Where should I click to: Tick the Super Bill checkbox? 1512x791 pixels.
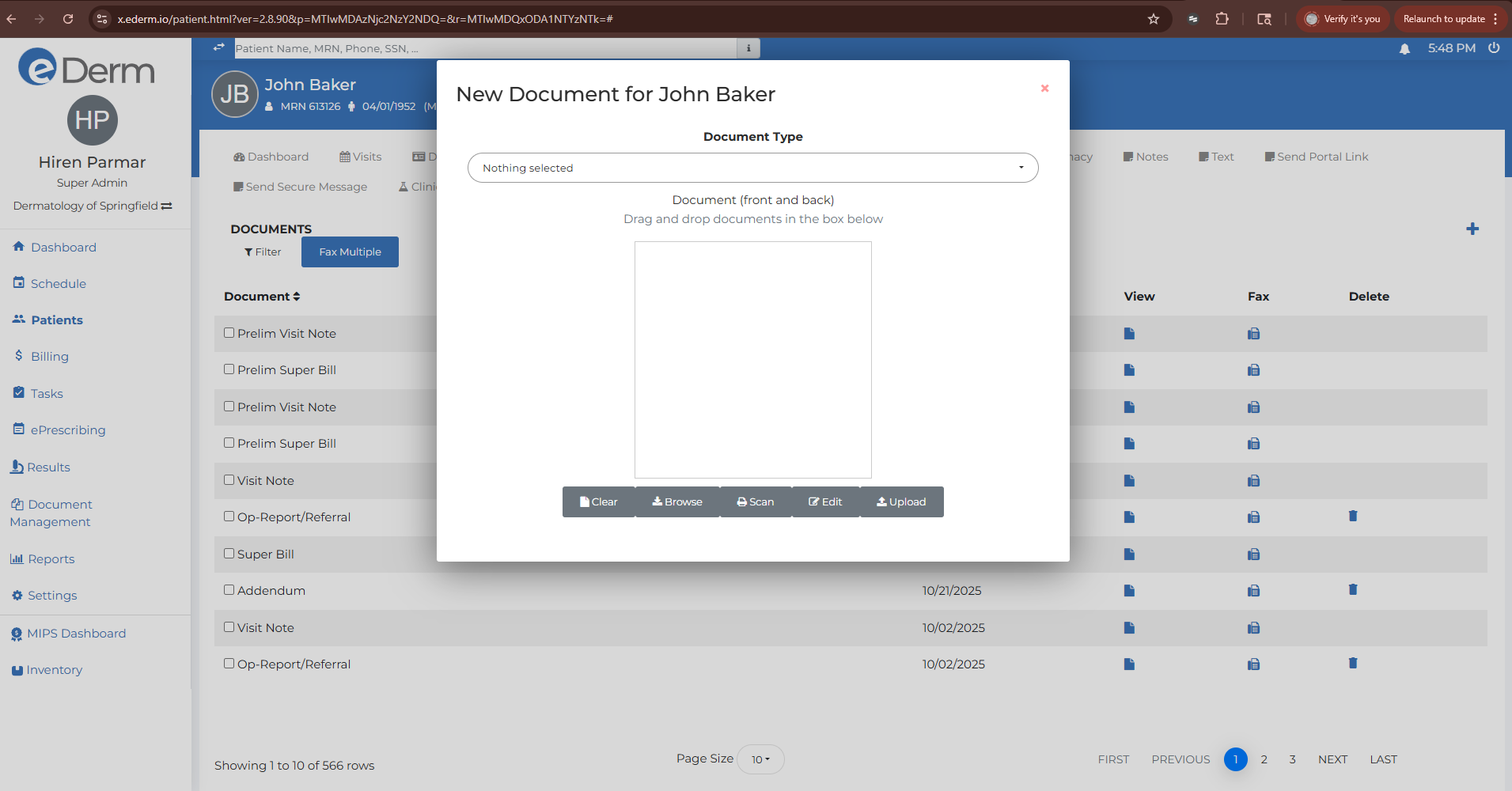click(229, 554)
